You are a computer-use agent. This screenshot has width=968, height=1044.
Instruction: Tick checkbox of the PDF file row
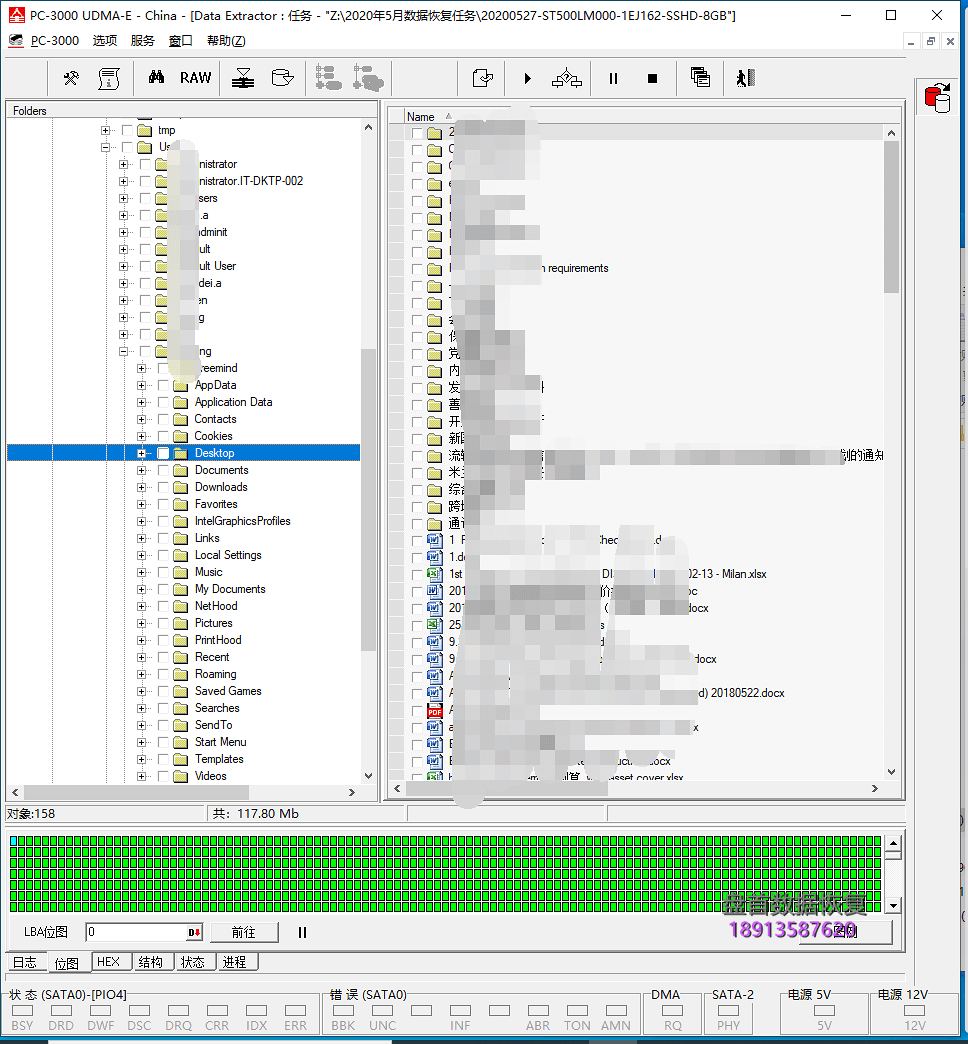[417, 710]
